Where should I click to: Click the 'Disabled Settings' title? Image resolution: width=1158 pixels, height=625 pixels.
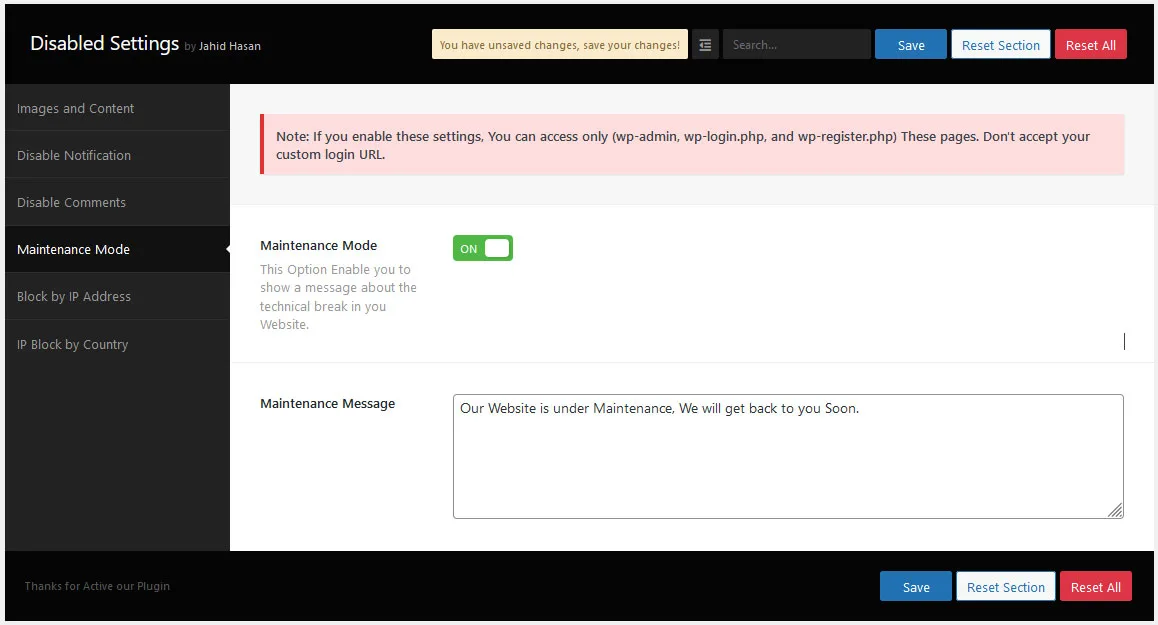click(104, 44)
